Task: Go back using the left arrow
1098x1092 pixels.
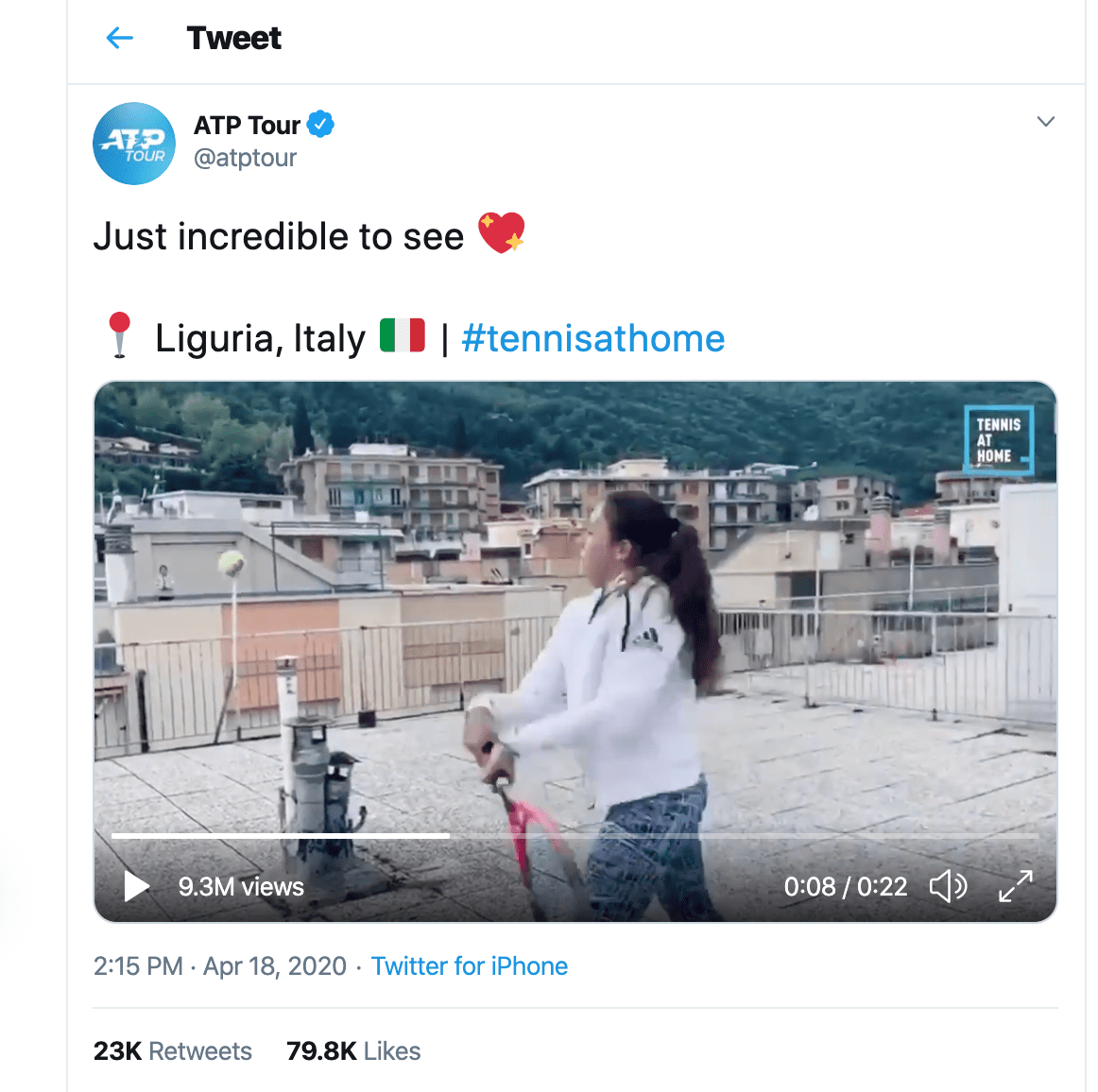Action: 120,38
